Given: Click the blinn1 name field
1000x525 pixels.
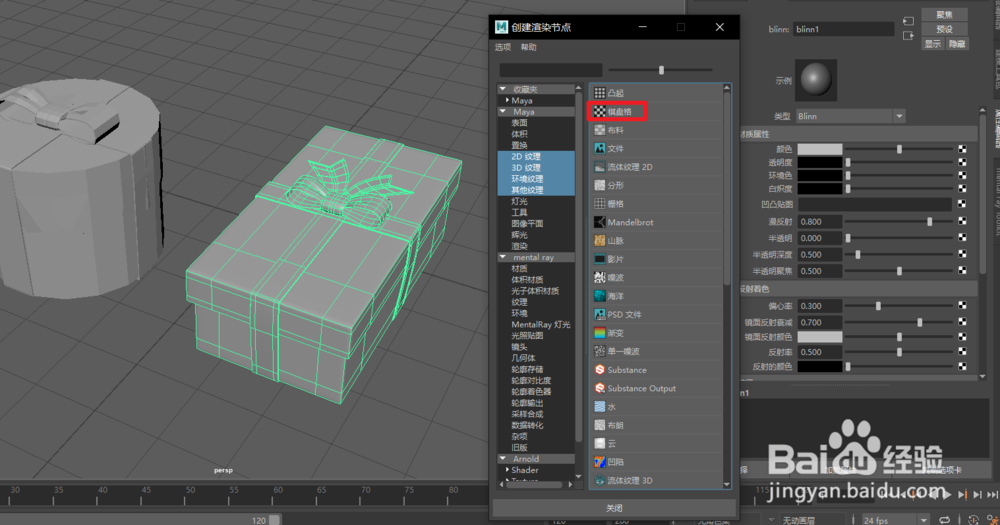Looking at the screenshot, I should [x=843, y=29].
